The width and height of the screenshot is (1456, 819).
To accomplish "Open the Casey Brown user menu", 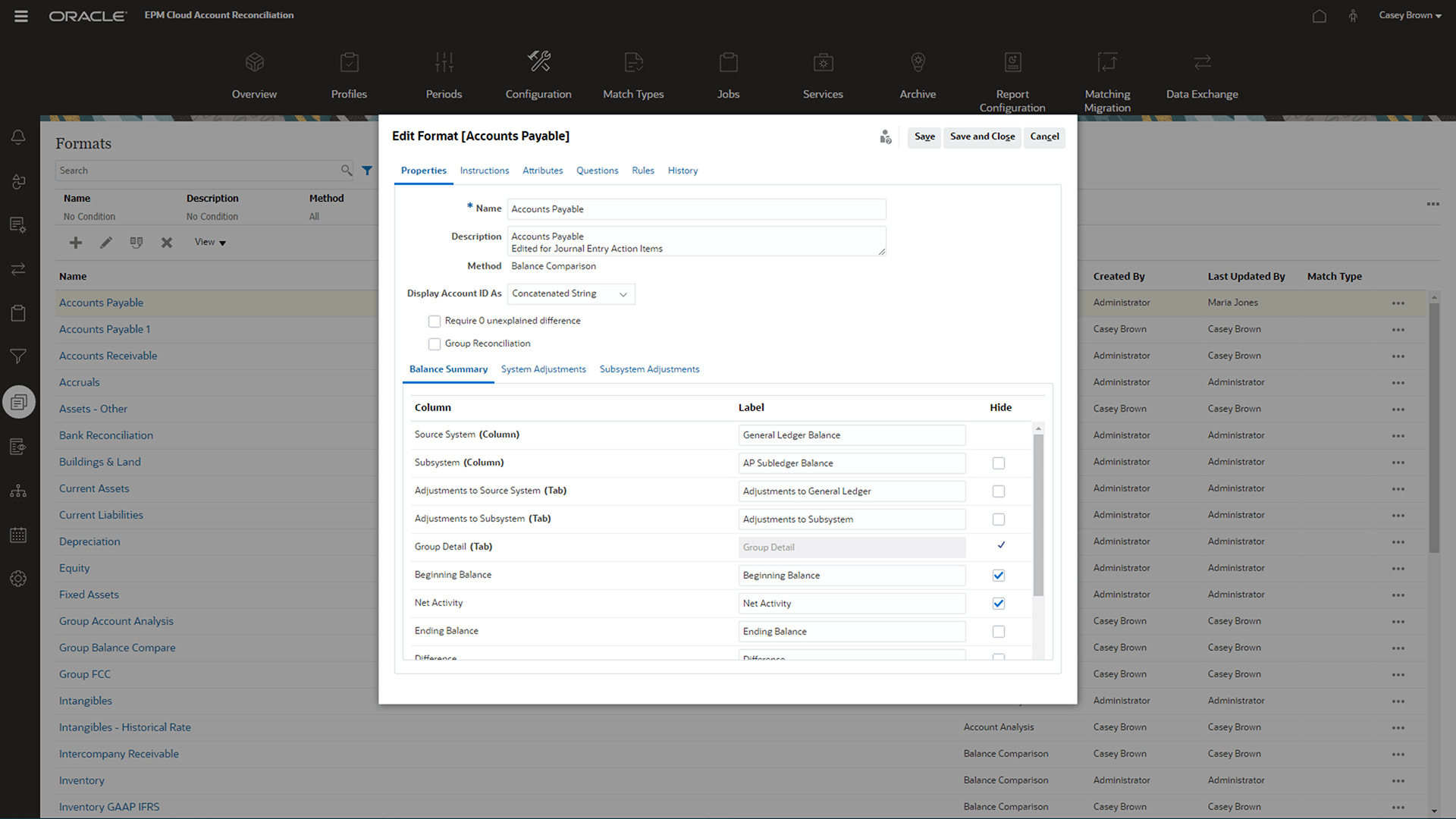I will click(x=1409, y=15).
